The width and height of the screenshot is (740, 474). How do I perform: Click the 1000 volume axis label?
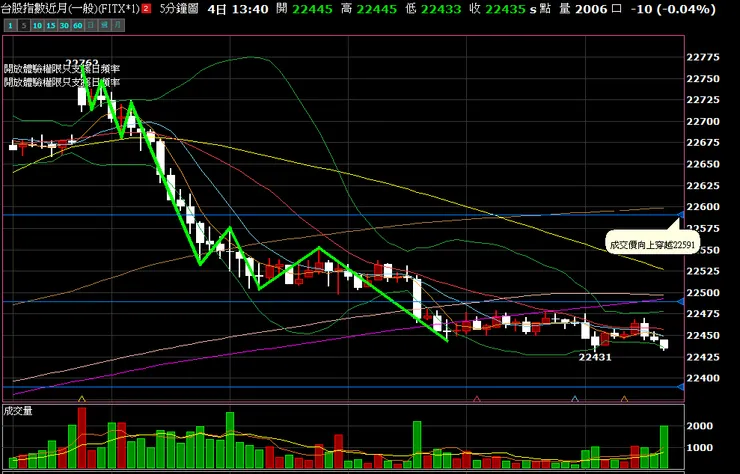click(699, 448)
